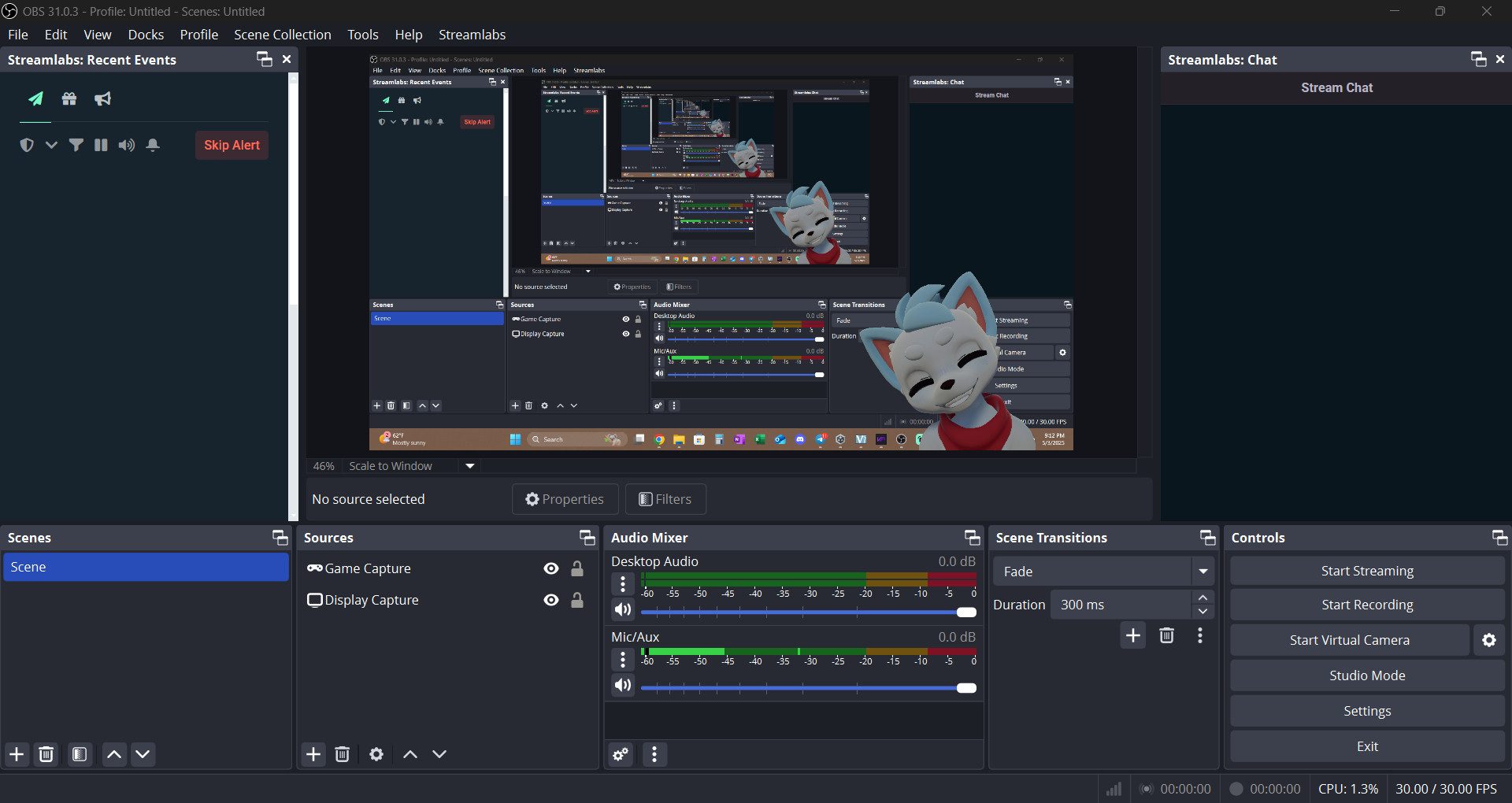Open Desktop Audio options menu
The height and width of the screenshot is (803, 1512).
point(623,583)
